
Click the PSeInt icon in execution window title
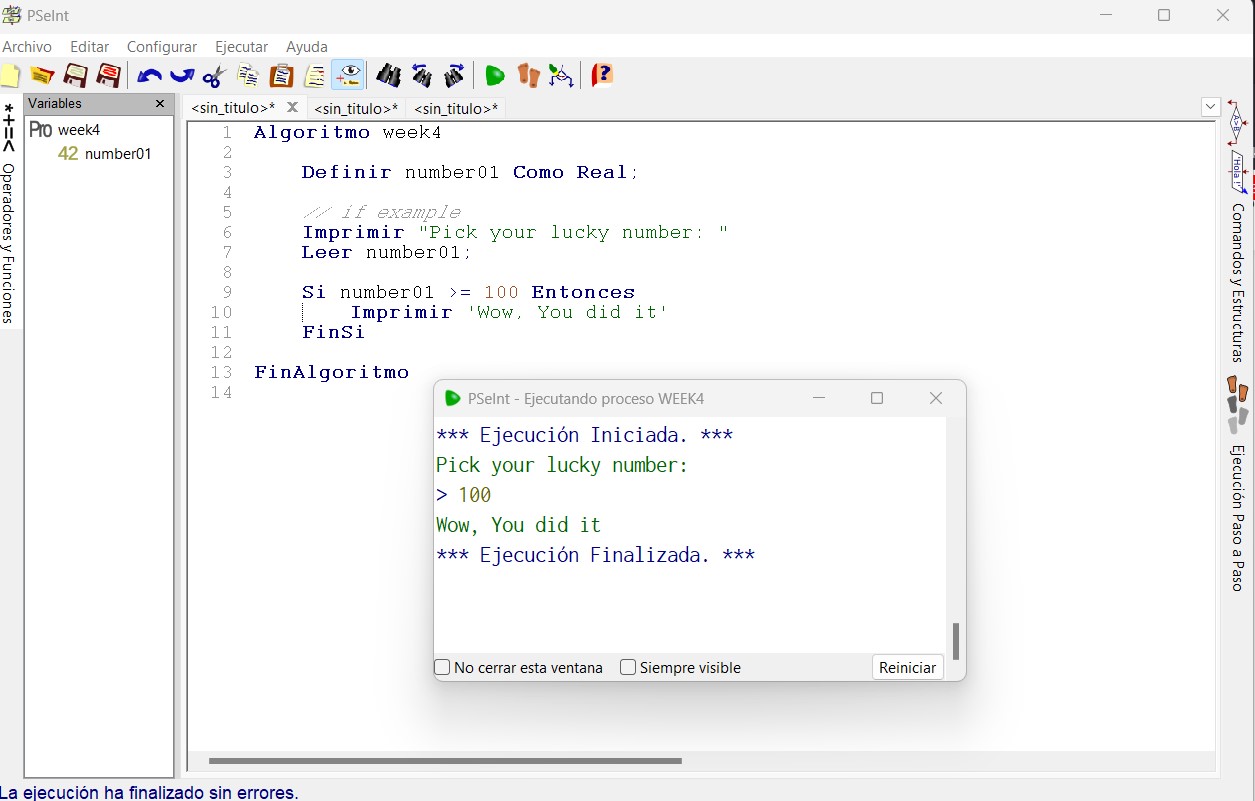[452, 398]
